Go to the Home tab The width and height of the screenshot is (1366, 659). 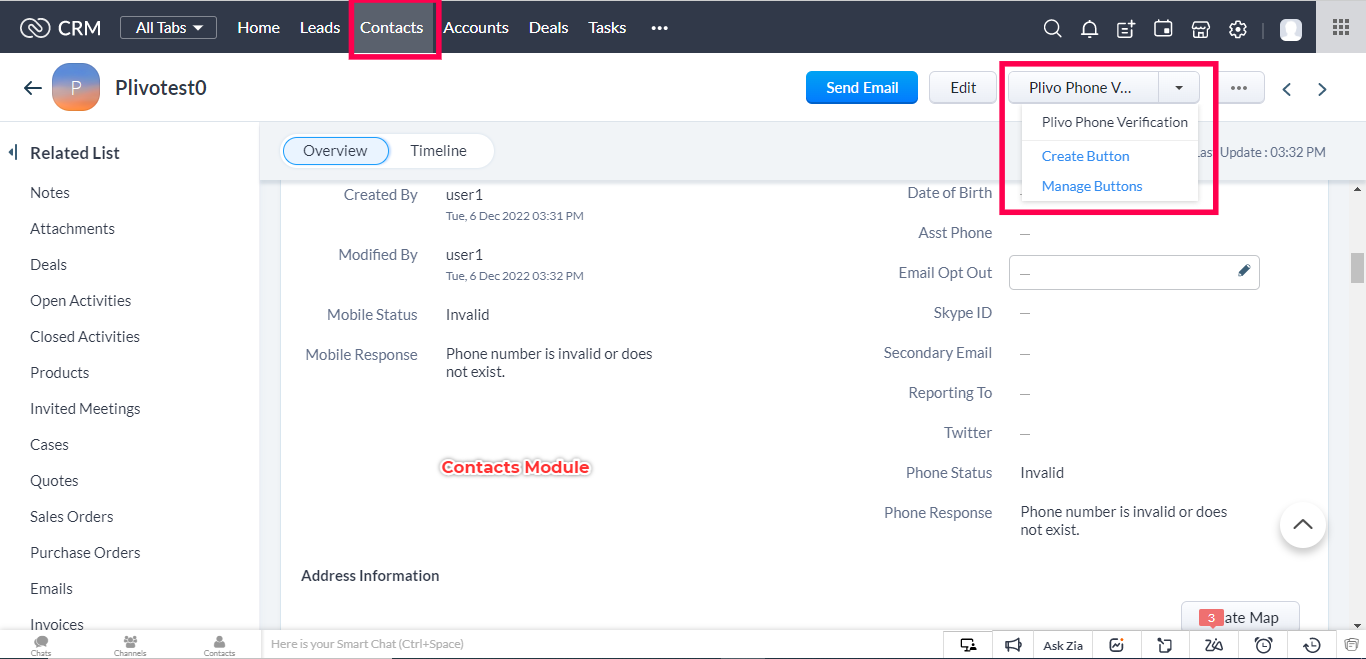258,28
